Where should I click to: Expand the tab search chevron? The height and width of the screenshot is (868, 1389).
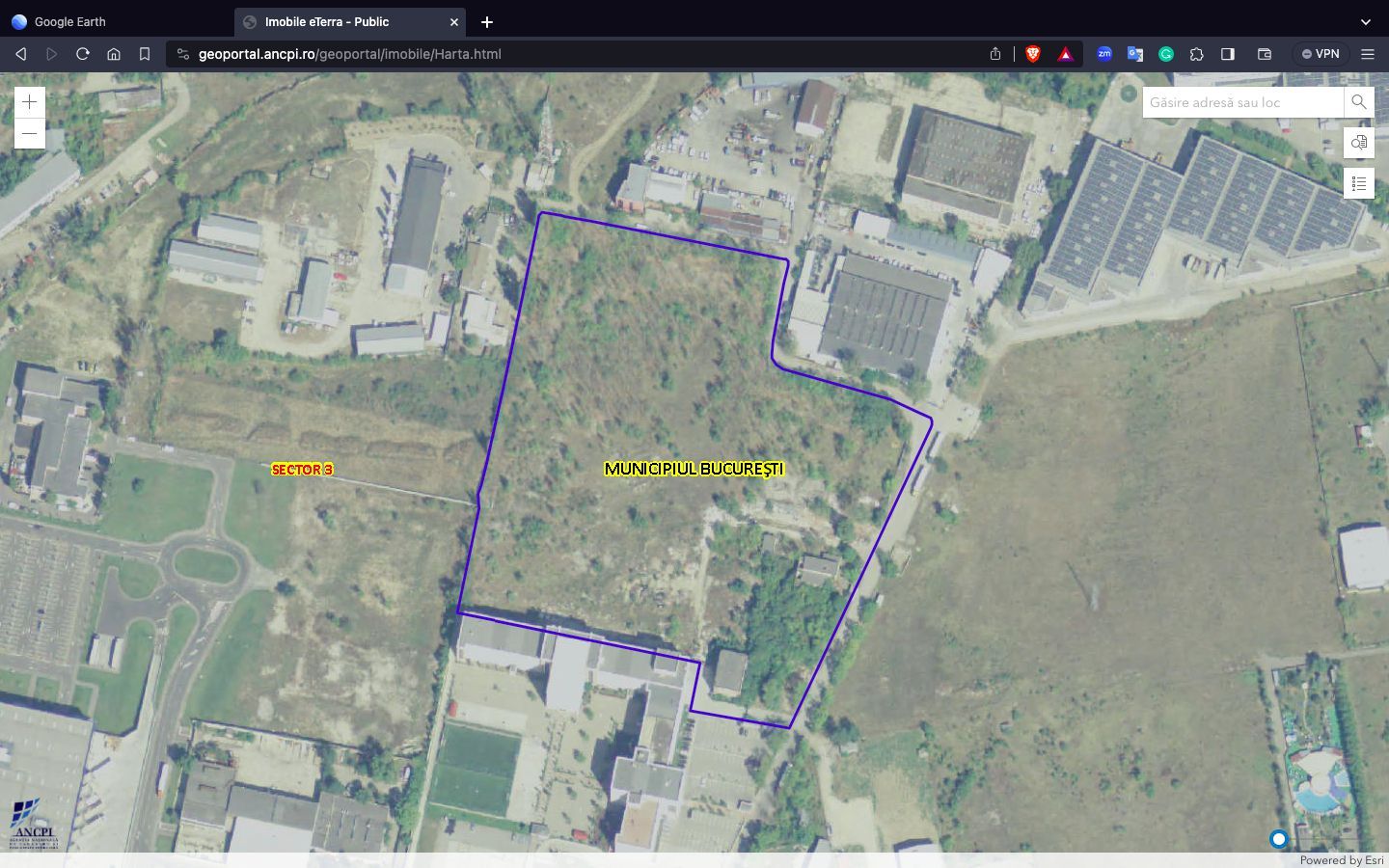[1365, 21]
